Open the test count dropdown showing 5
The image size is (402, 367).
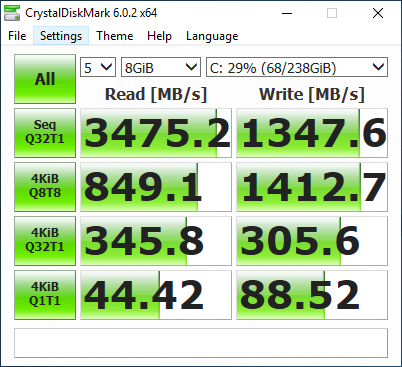pyautogui.click(x=98, y=67)
